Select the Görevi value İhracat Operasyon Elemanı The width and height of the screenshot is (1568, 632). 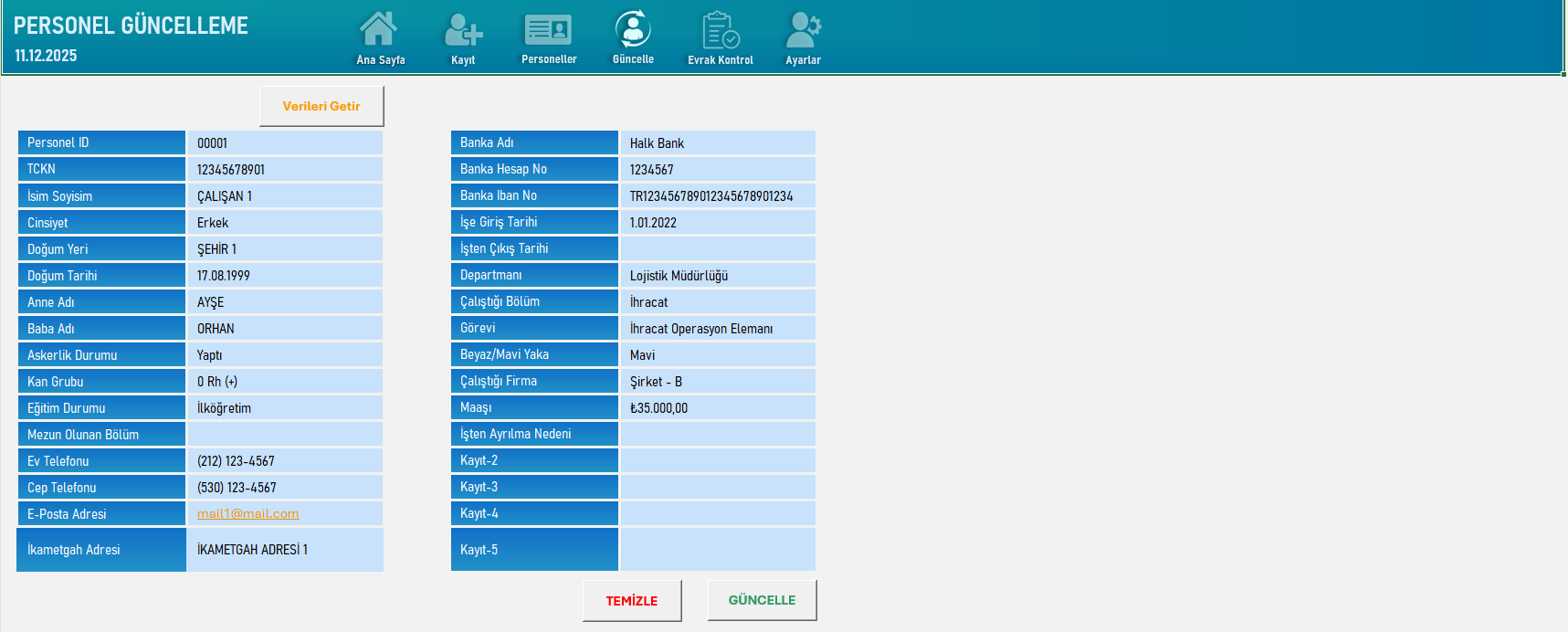(x=718, y=328)
